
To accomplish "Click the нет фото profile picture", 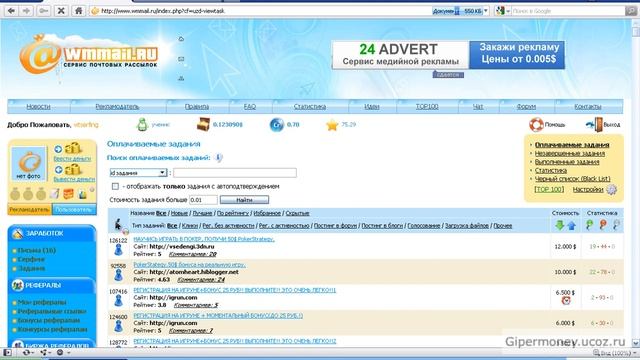I will pyautogui.click(x=29, y=164).
